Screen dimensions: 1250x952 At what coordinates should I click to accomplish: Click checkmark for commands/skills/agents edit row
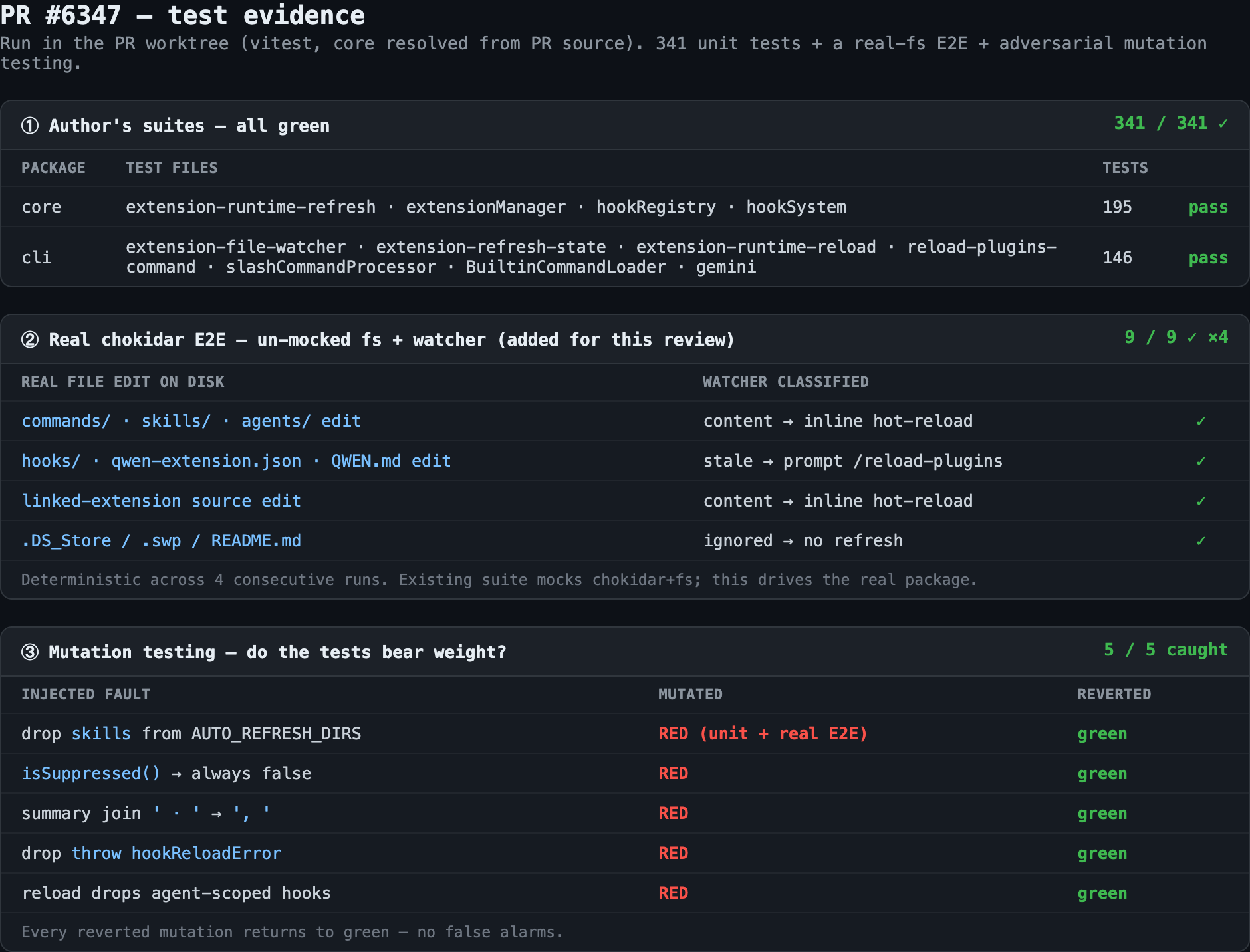tap(1201, 421)
